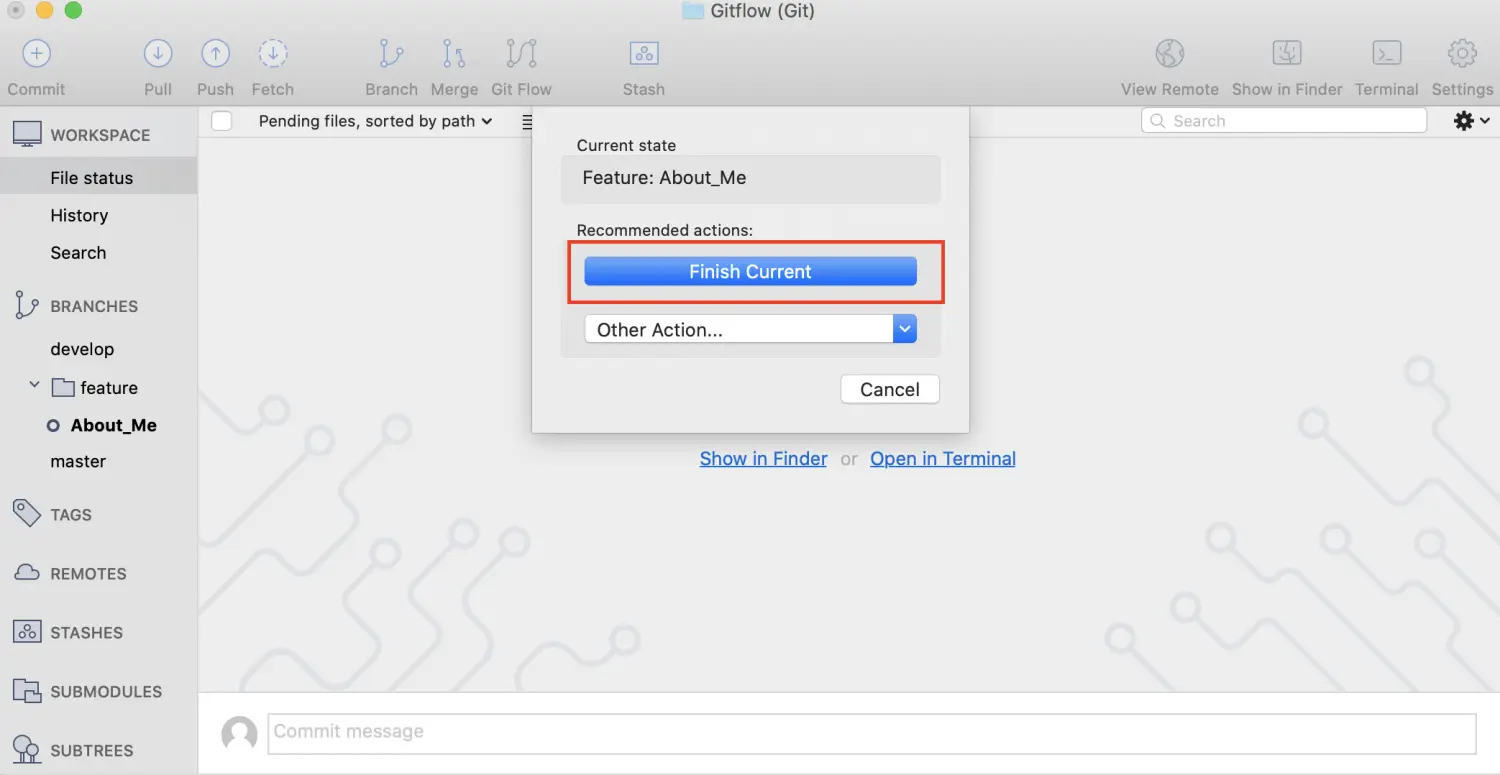Viewport: 1500px width, 775px height.
Task: Open the Merge tool
Action: tap(454, 53)
